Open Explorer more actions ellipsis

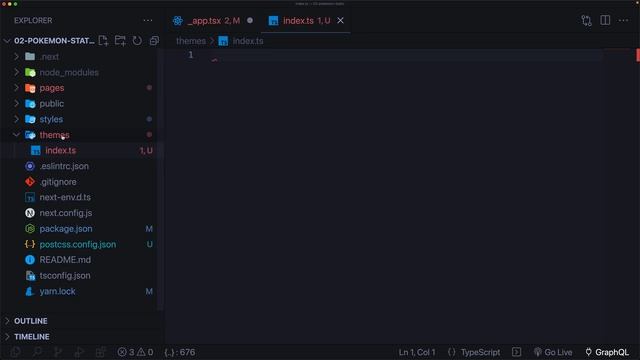148,20
